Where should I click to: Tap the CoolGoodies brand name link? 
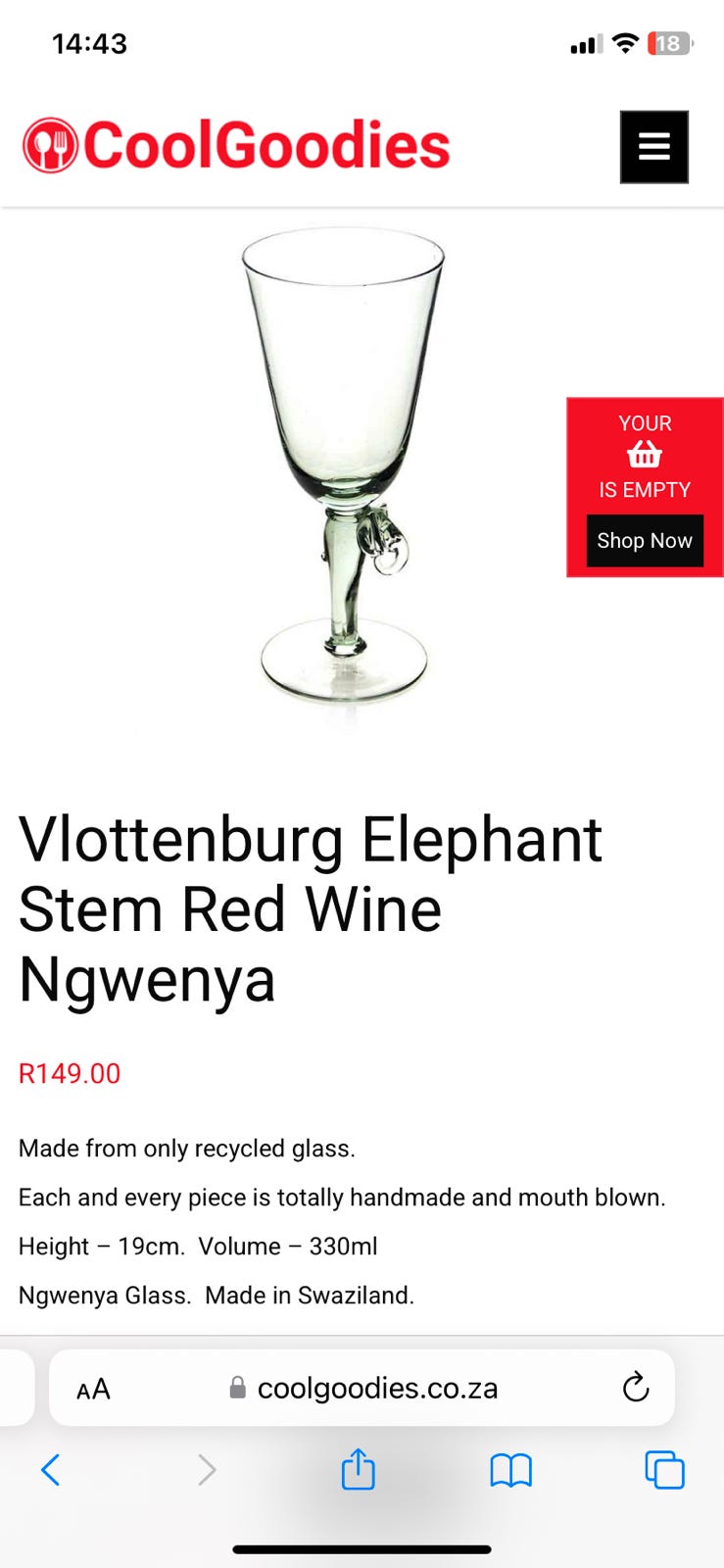(x=266, y=146)
